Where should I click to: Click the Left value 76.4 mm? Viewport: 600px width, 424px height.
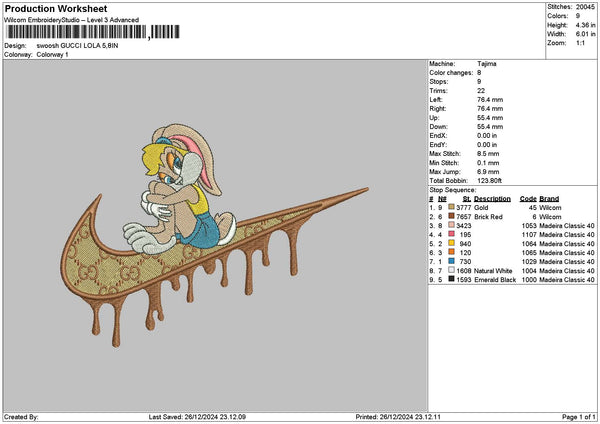(490, 99)
